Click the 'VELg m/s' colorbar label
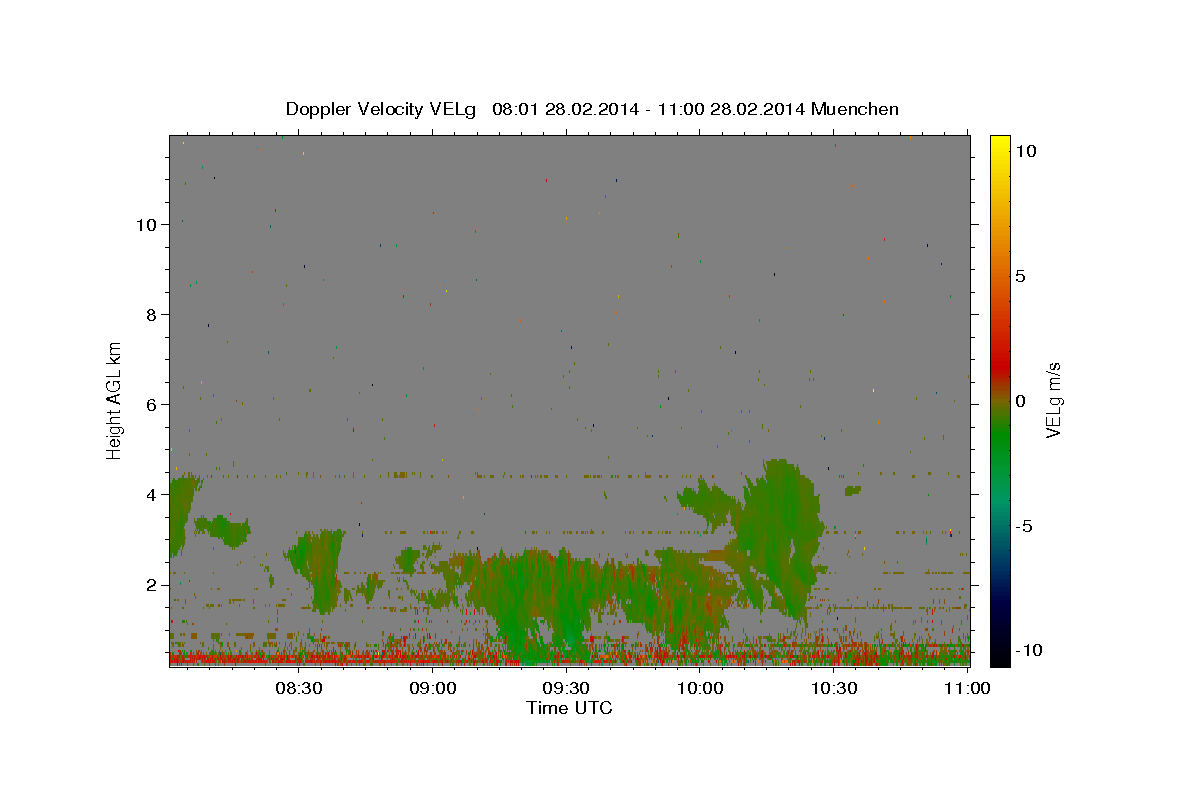Viewport: 1200px width, 800px height. (x=1054, y=399)
